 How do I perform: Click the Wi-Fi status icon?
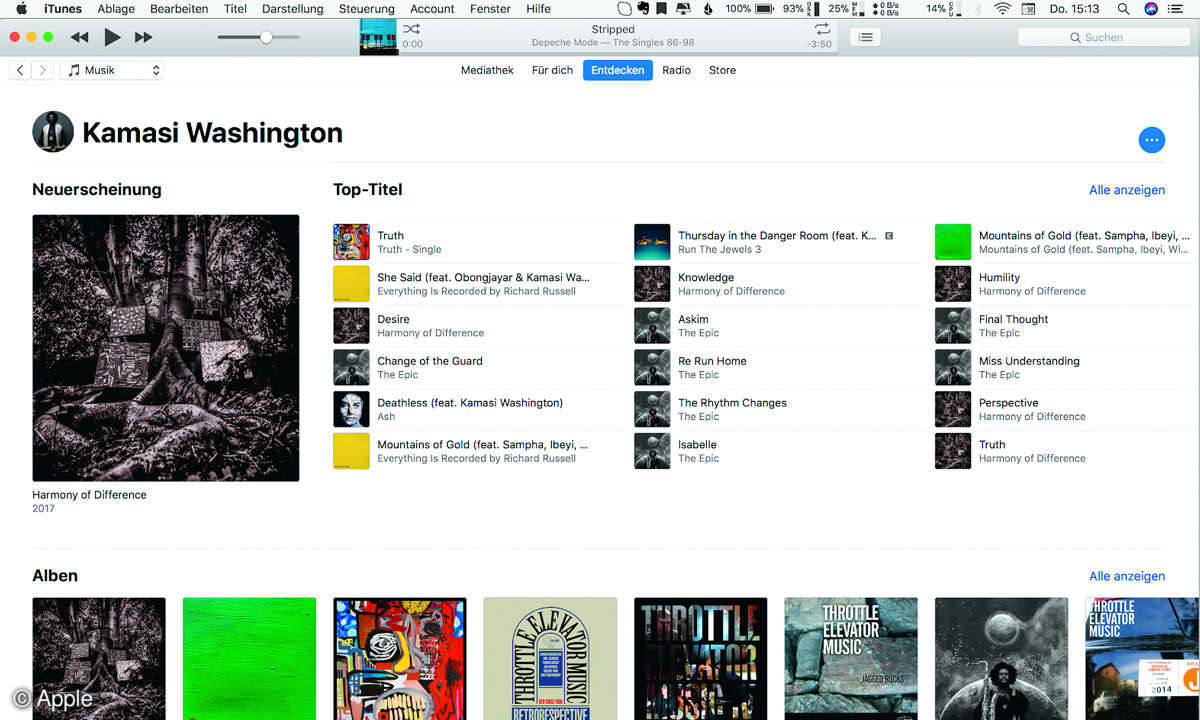(x=1002, y=9)
